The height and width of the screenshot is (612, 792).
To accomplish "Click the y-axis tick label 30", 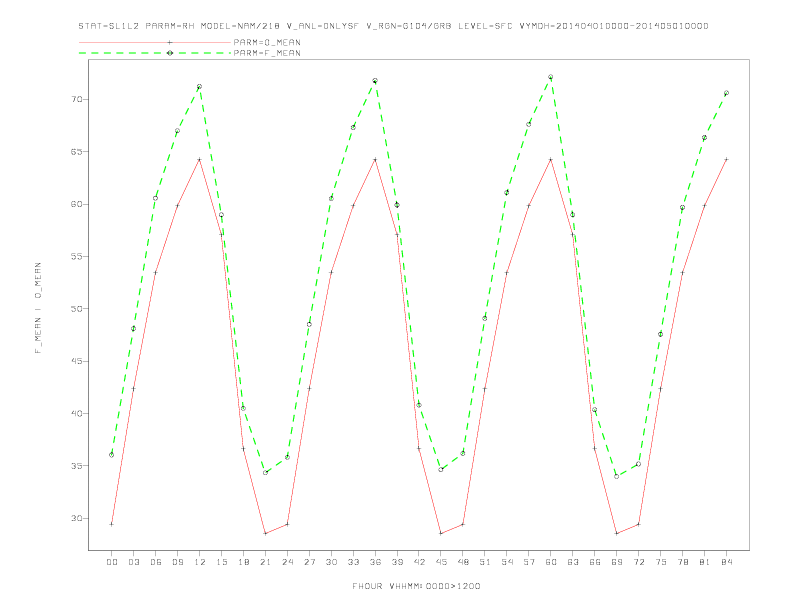I will pyautogui.click(x=76, y=518).
